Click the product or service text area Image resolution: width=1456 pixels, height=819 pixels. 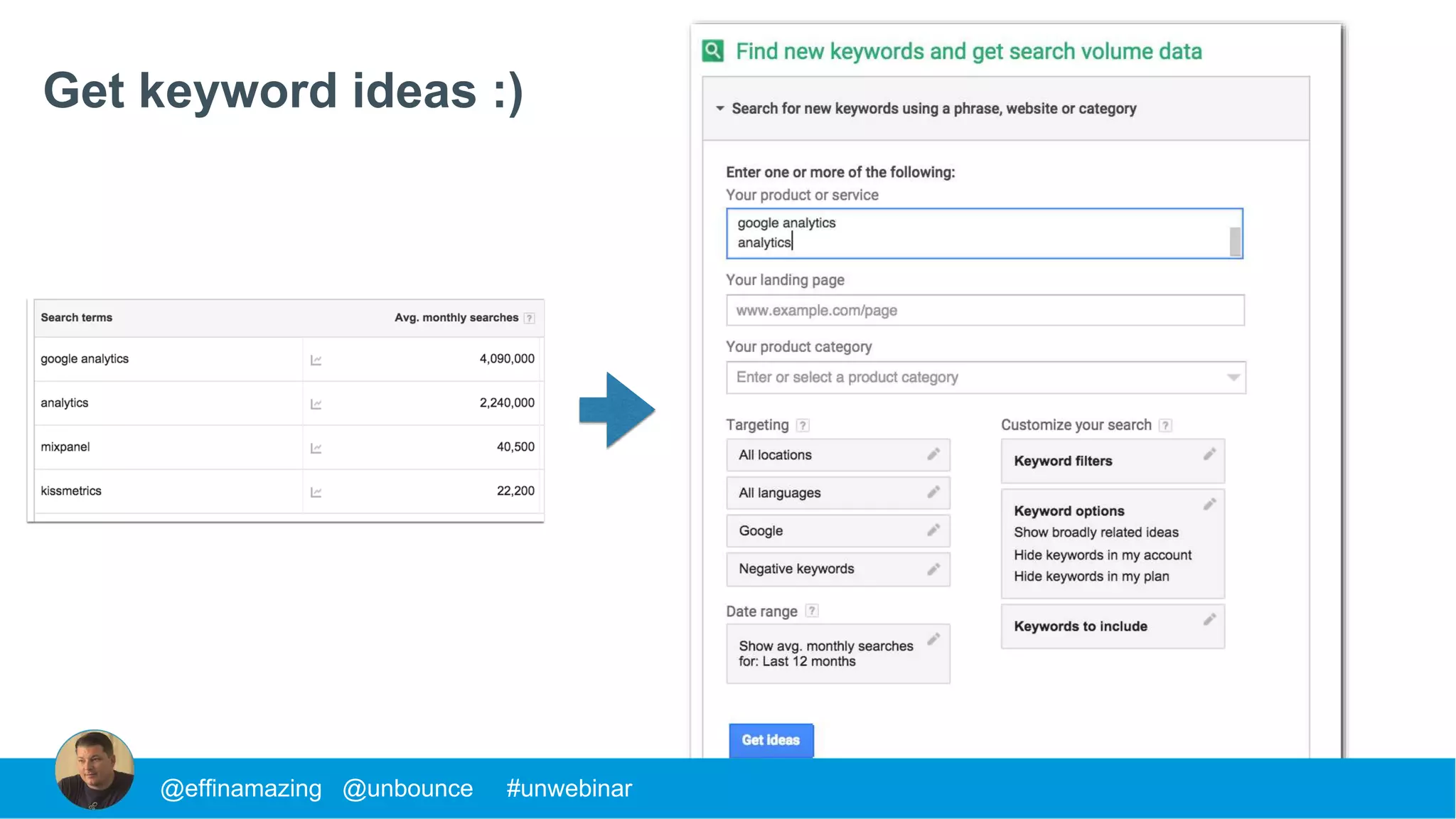984,233
